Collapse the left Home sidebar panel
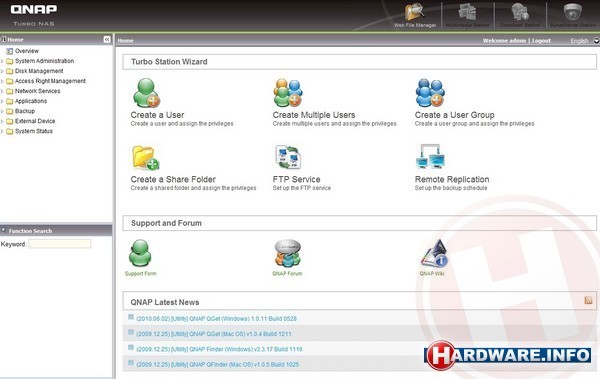 pos(107,39)
